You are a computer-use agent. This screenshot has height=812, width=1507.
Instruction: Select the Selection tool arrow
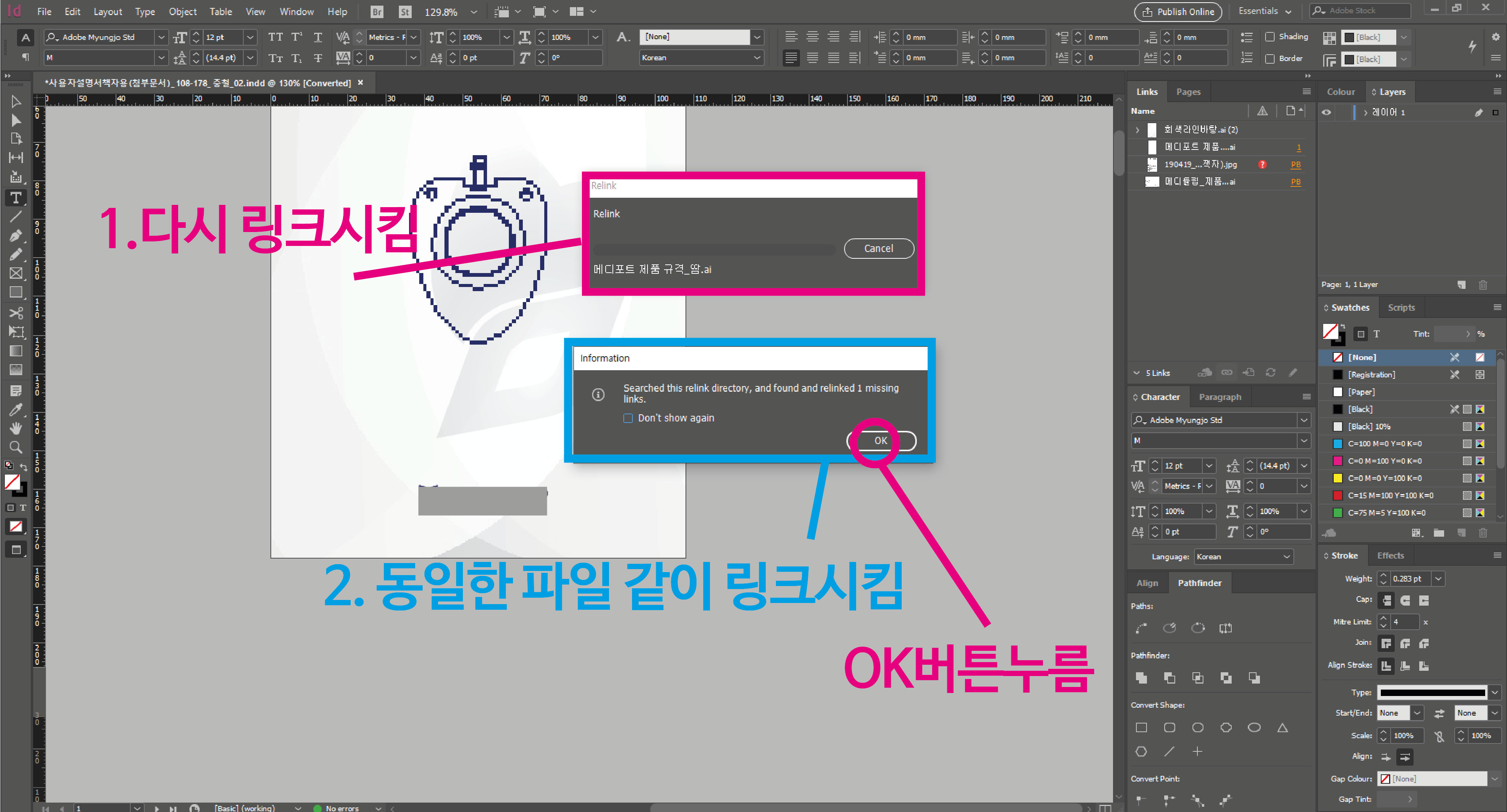coord(16,101)
